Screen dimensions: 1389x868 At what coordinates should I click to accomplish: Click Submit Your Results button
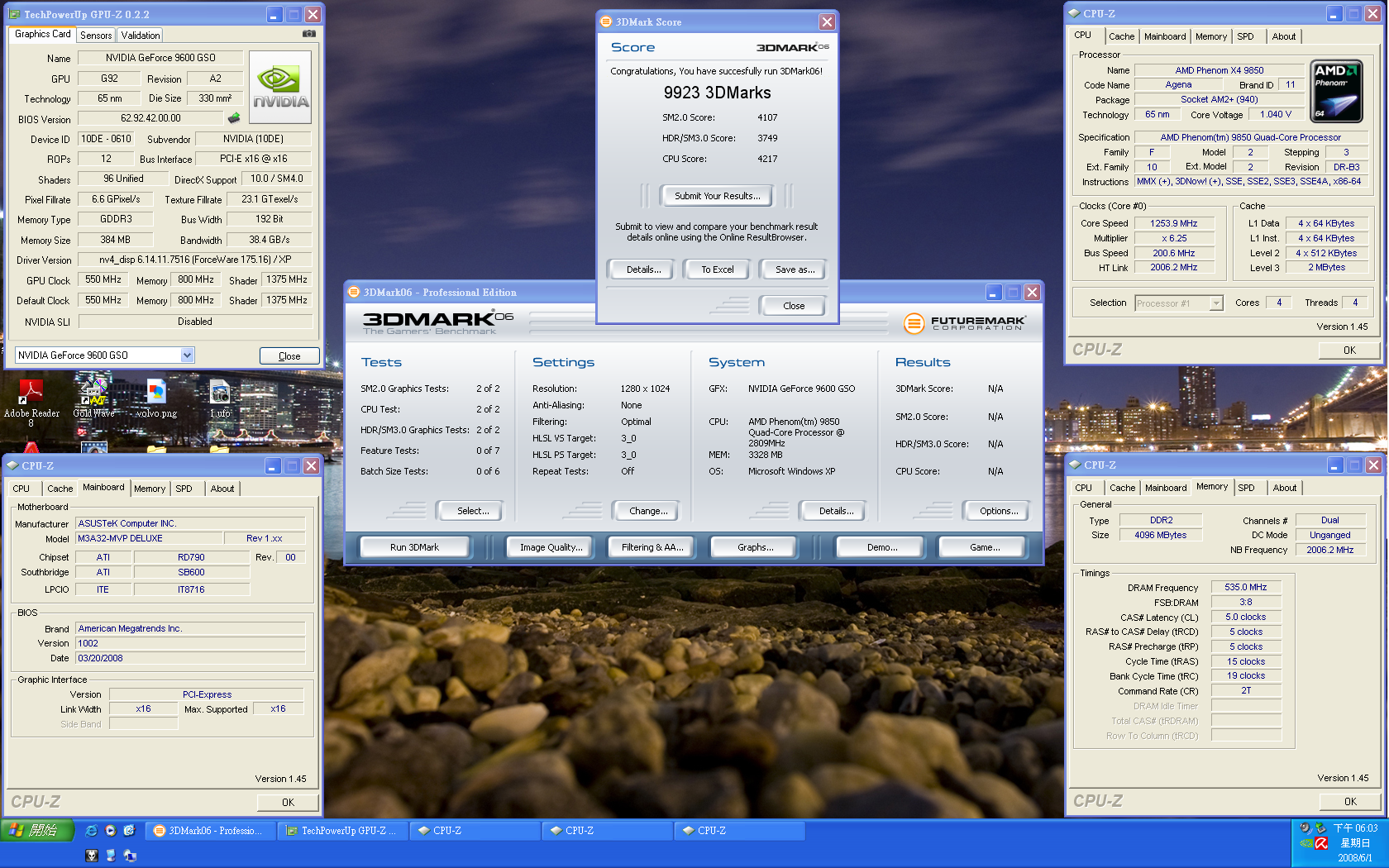point(717,196)
